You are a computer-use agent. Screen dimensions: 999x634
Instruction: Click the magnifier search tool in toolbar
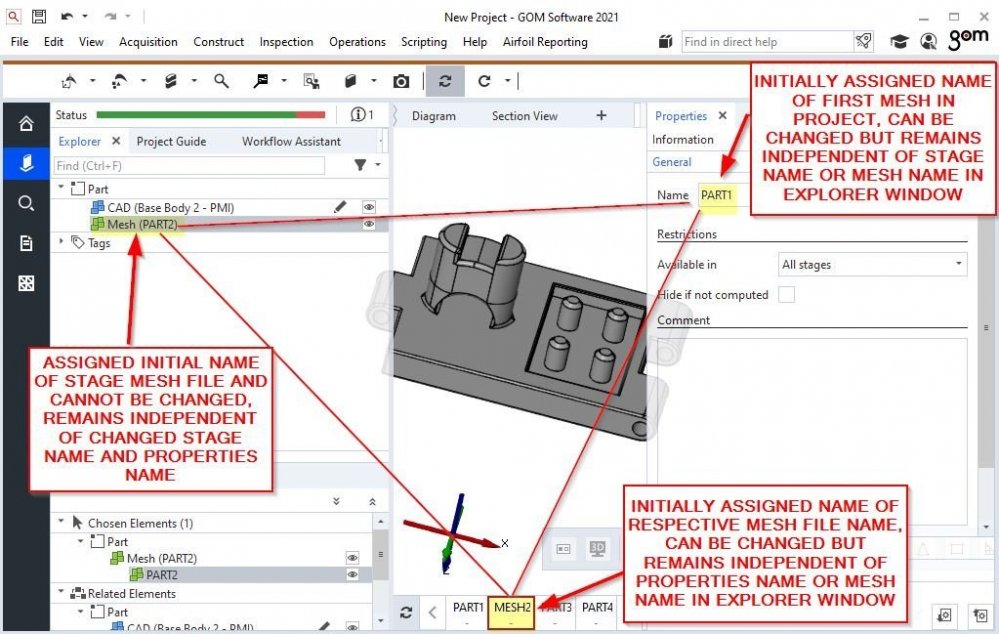click(x=221, y=81)
